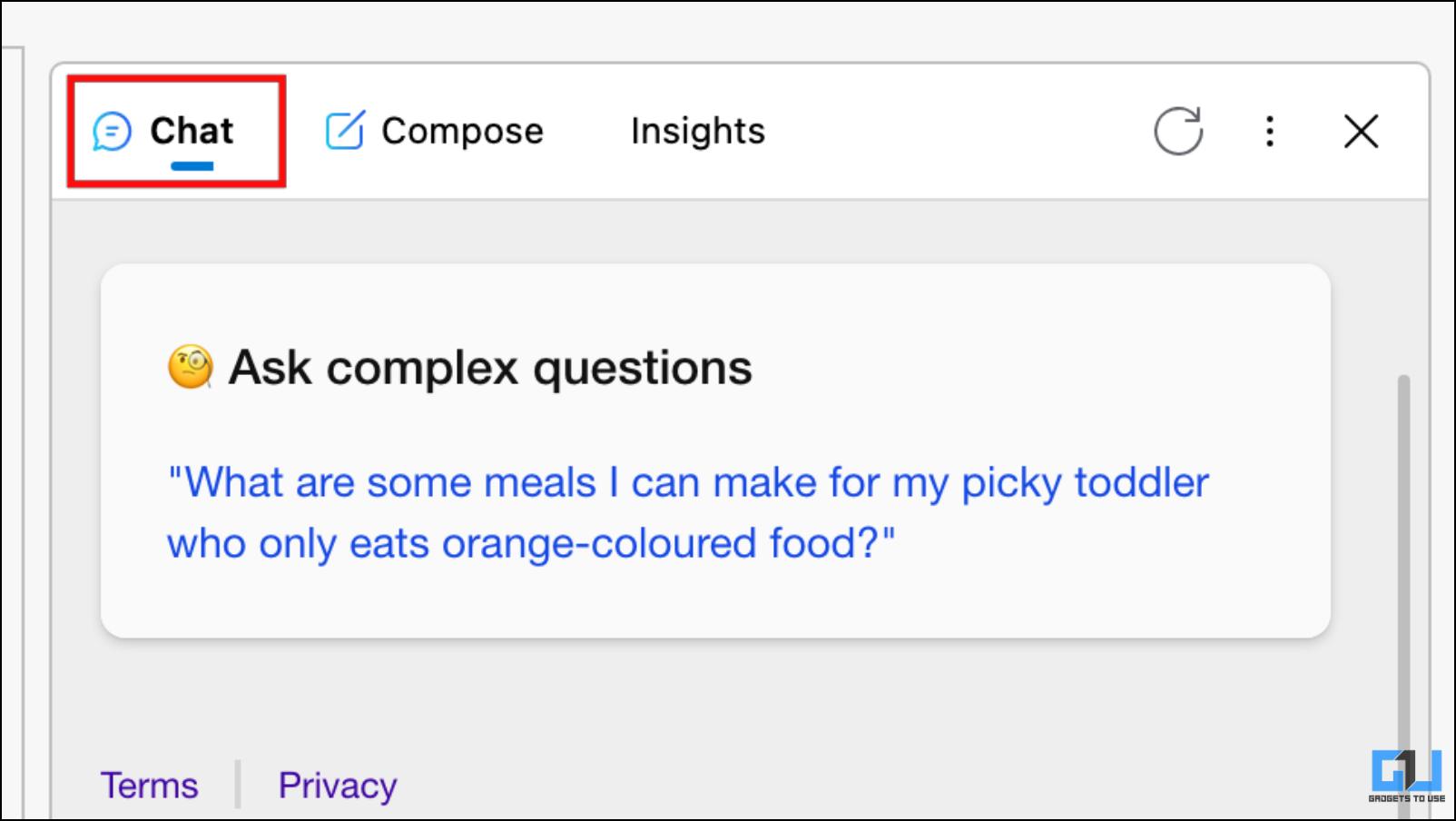Click the divider between Terms and Privacy

[238, 785]
